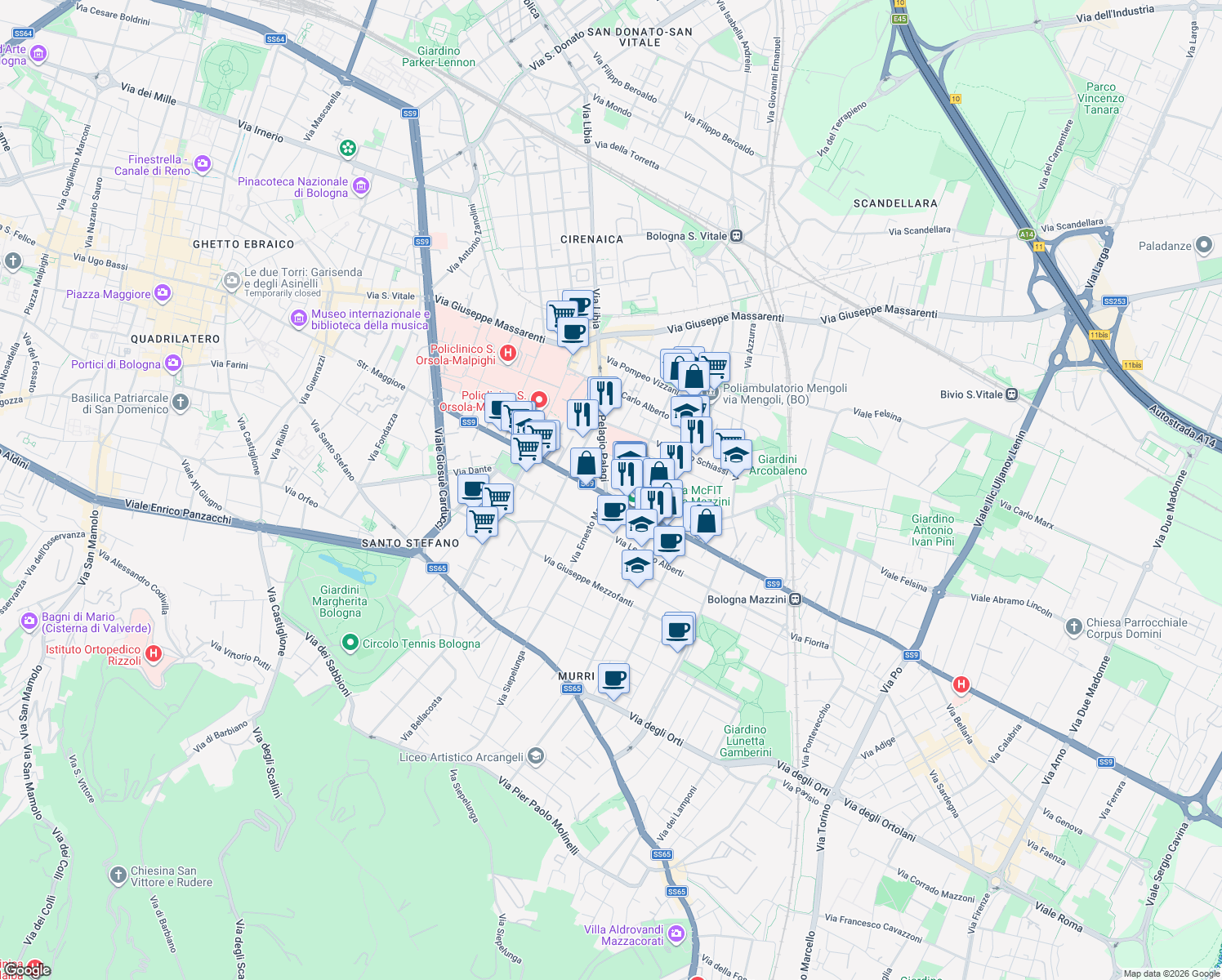Open the museum icon for Pinacoteca Nazionale di Bologna
Image resolution: width=1222 pixels, height=980 pixels.
click(x=359, y=185)
